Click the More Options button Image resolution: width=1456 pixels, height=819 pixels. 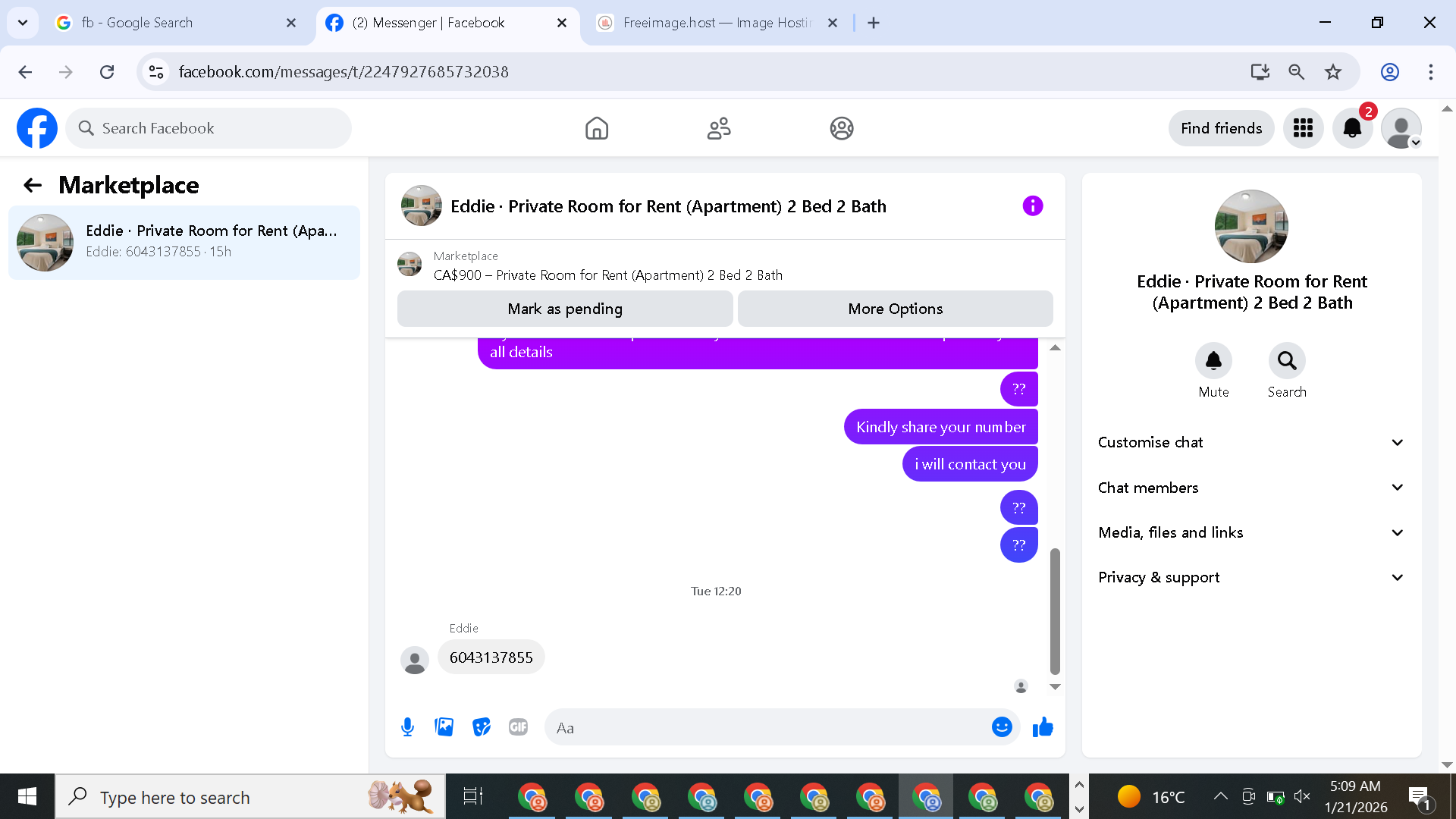895,309
